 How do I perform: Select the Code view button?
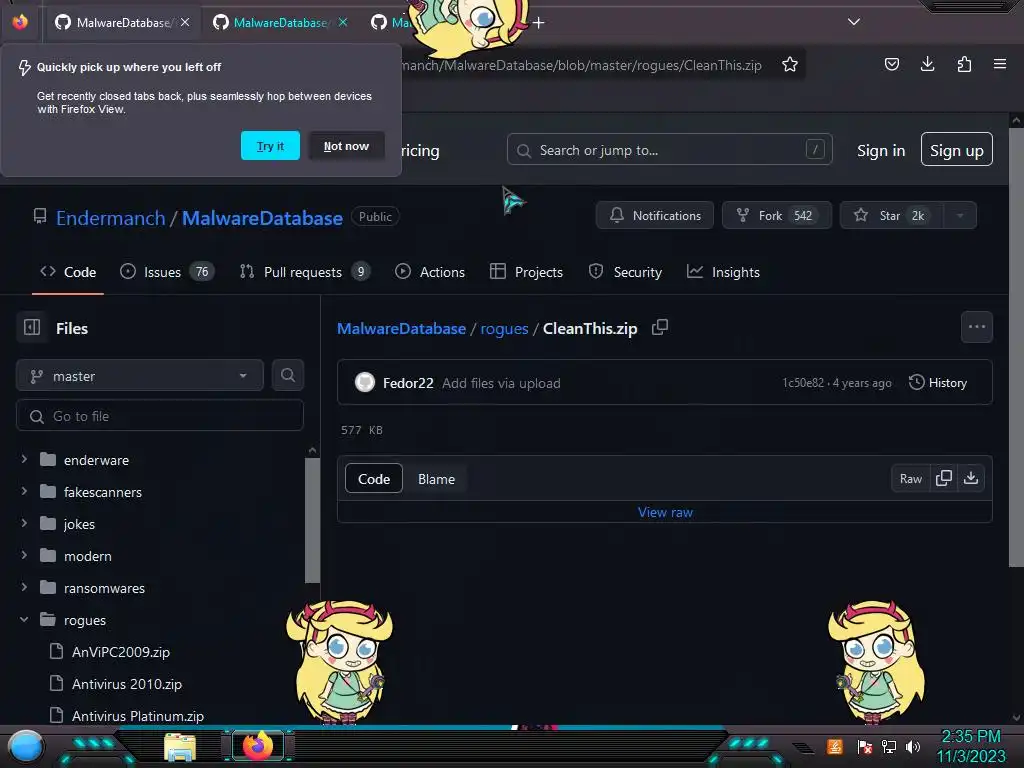pos(374,479)
